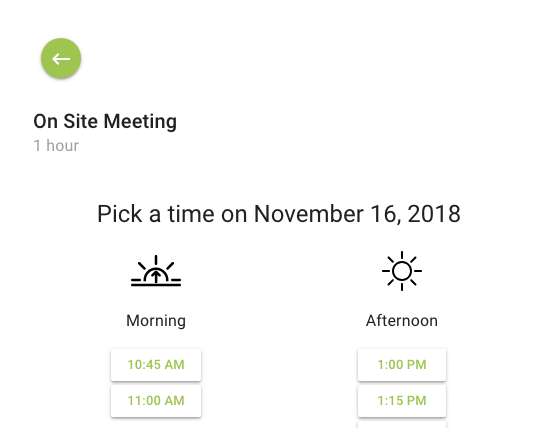535x428 pixels.
Task: Pick the second morning slot, 11:00 AM
Action: [156, 401]
